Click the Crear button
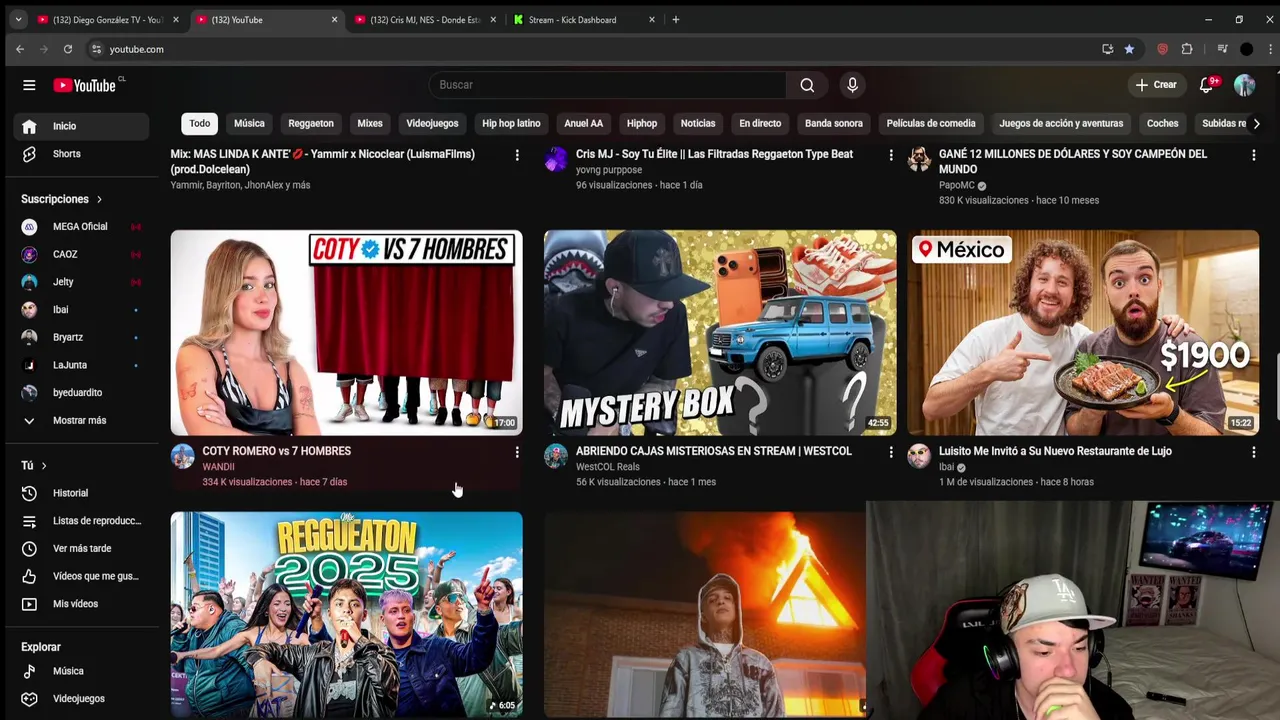The width and height of the screenshot is (1280, 720). pos(1156,85)
